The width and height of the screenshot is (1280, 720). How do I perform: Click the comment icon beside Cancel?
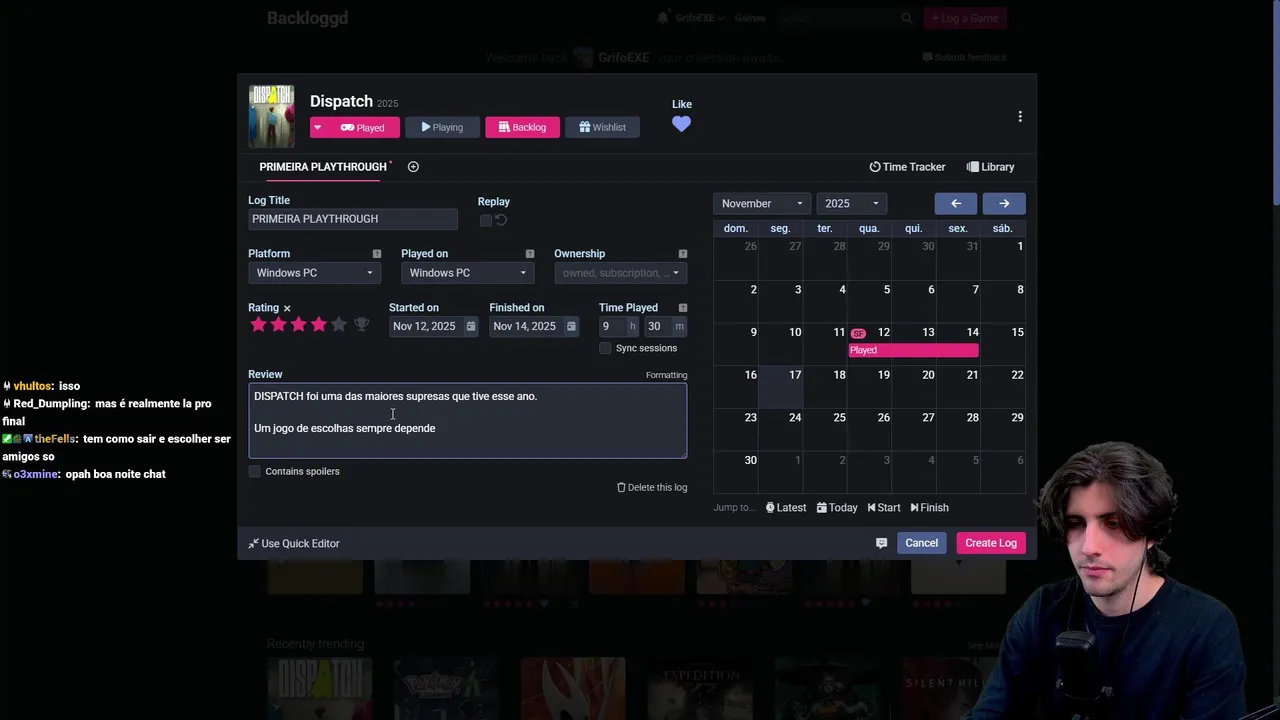click(x=881, y=543)
